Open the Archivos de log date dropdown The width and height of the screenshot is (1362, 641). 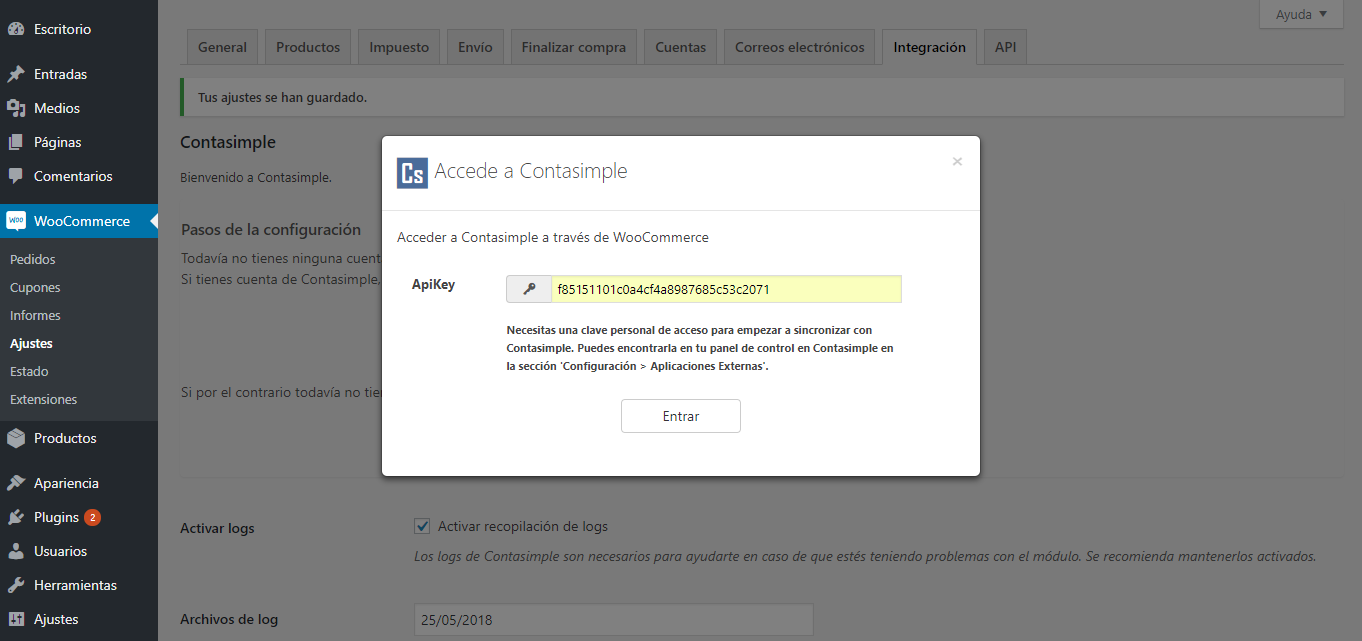(614, 620)
